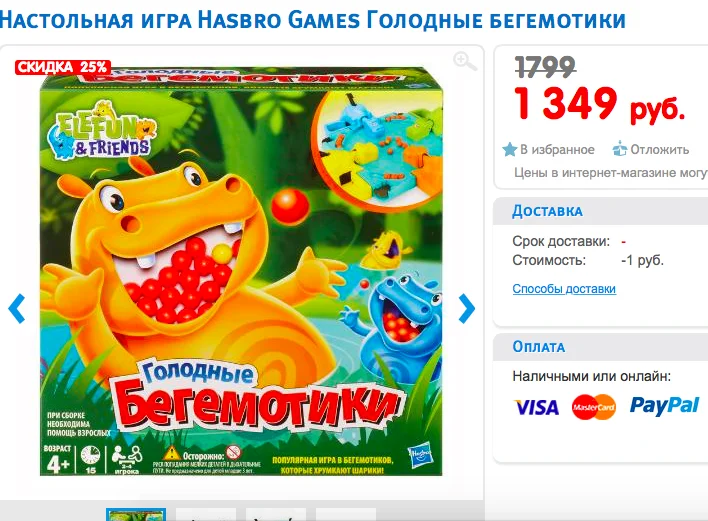Click the Доставка section header
Image resolution: width=708 pixels, height=521 pixels.
coord(547,211)
